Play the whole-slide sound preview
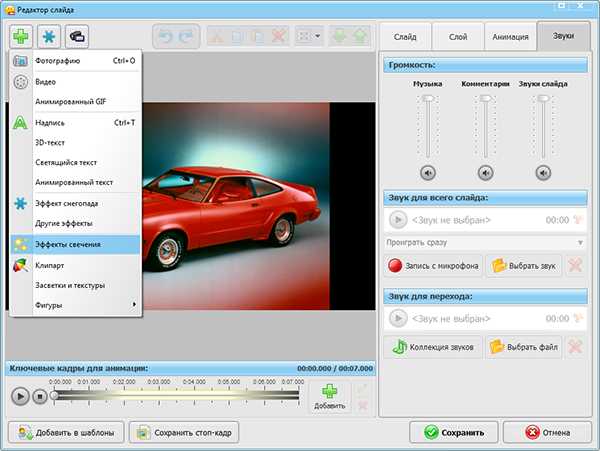Image resolution: width=600 pixels, height=451 pixels. click(x=398, y=220)
